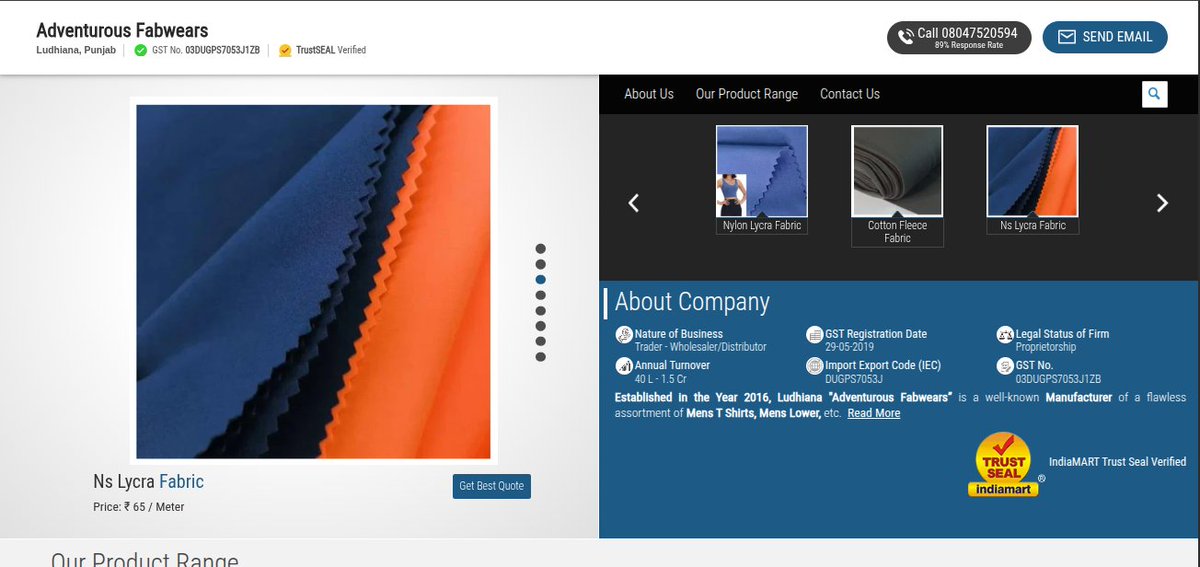
Task: Click the 40 L - 1.5 Cr turnover value
Action: (x=661, y=379)
